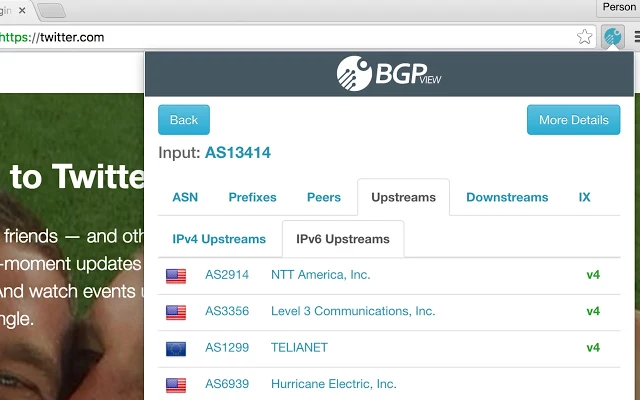Open the Chrome hamburger menu
This screenshot has height=400, width=640.
point(637,37)
